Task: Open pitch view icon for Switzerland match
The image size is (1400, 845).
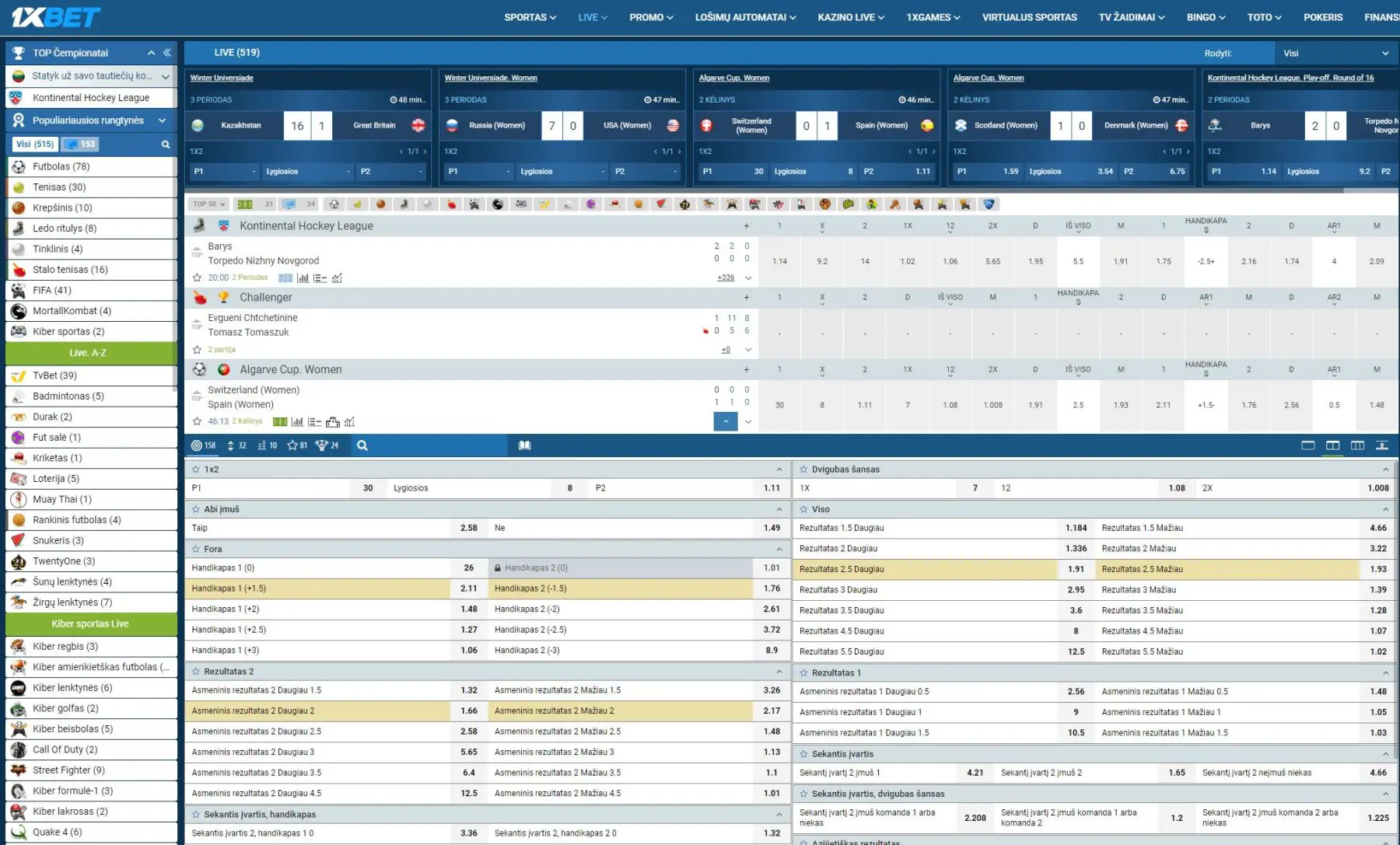Action: click(280, 422)
